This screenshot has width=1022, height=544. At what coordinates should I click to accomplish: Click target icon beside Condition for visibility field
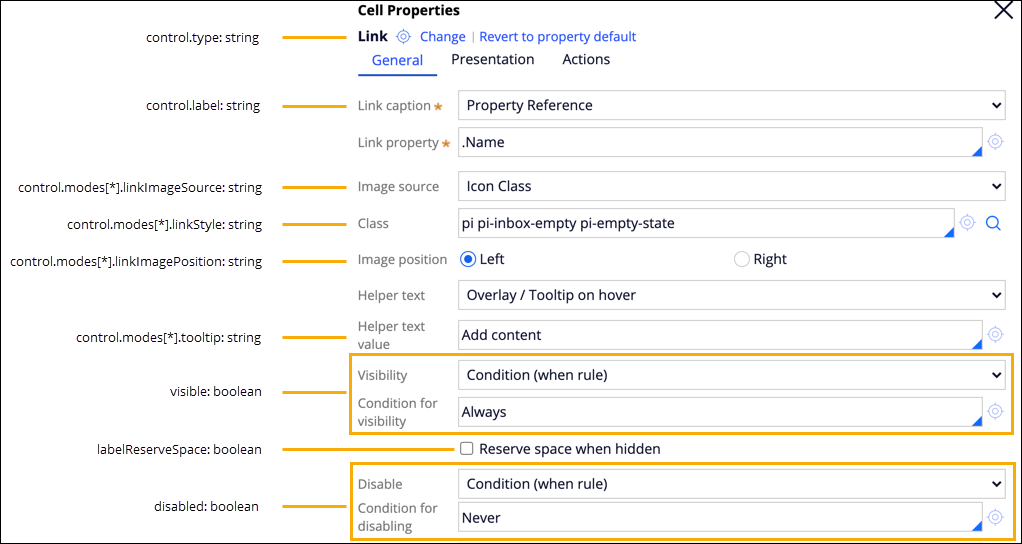[995, 411]
